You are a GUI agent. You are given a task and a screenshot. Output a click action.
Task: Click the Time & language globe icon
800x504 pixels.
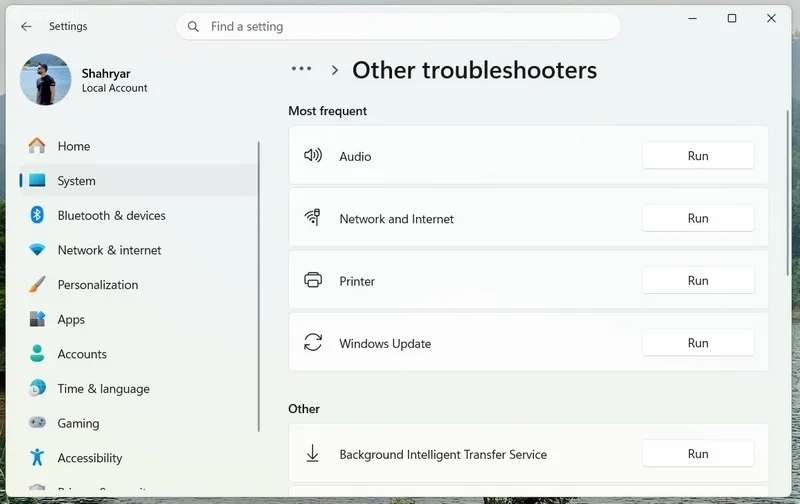pyautogui.click(x=37, y=388)
